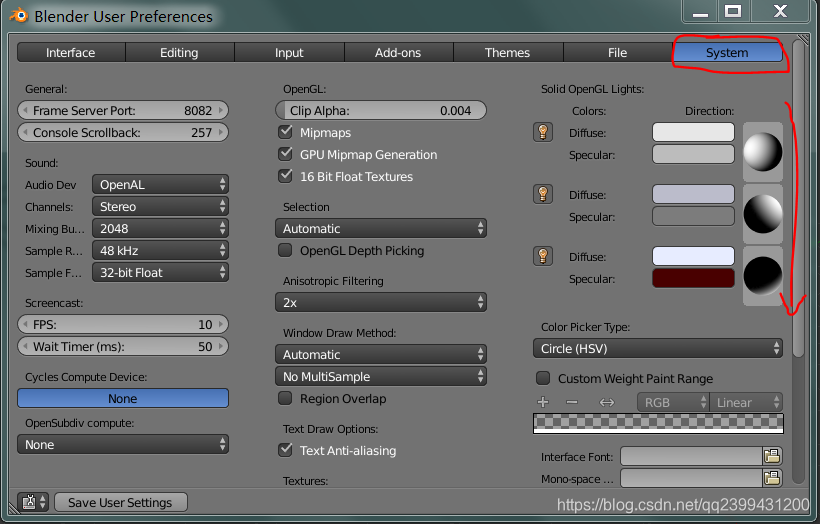The height and width of the screenshot is (524, 820).
Task: Open Anisotropic Filtering 2x dropdown
Action: tap(381, 302)
